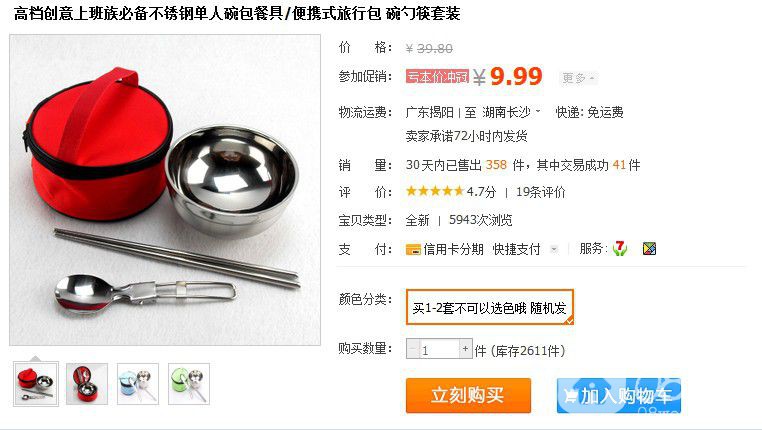
Task: Select the packed red bag thumbnail
Action: (87, 384)
